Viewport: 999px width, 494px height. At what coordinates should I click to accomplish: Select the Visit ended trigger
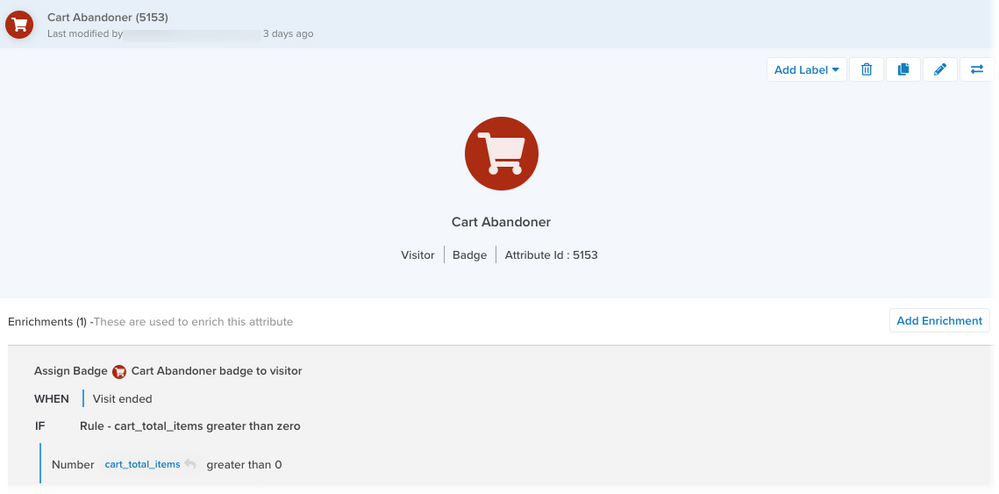(122, 399)
